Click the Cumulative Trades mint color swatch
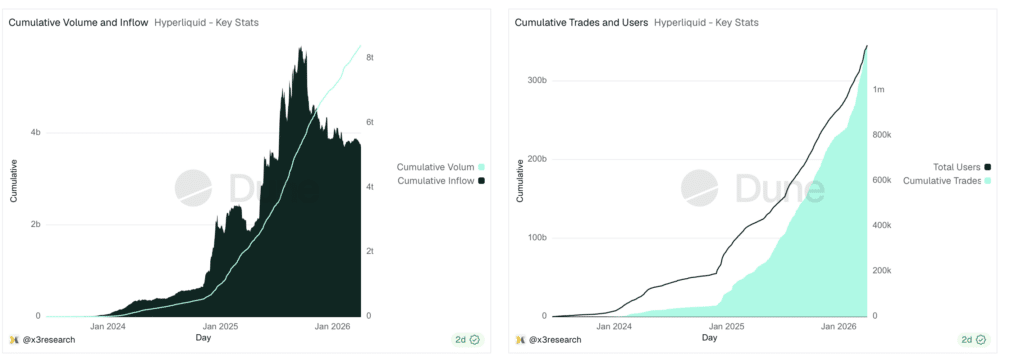Image resolution: width=1024 pixels, height=362 pixels. (987, 181)
